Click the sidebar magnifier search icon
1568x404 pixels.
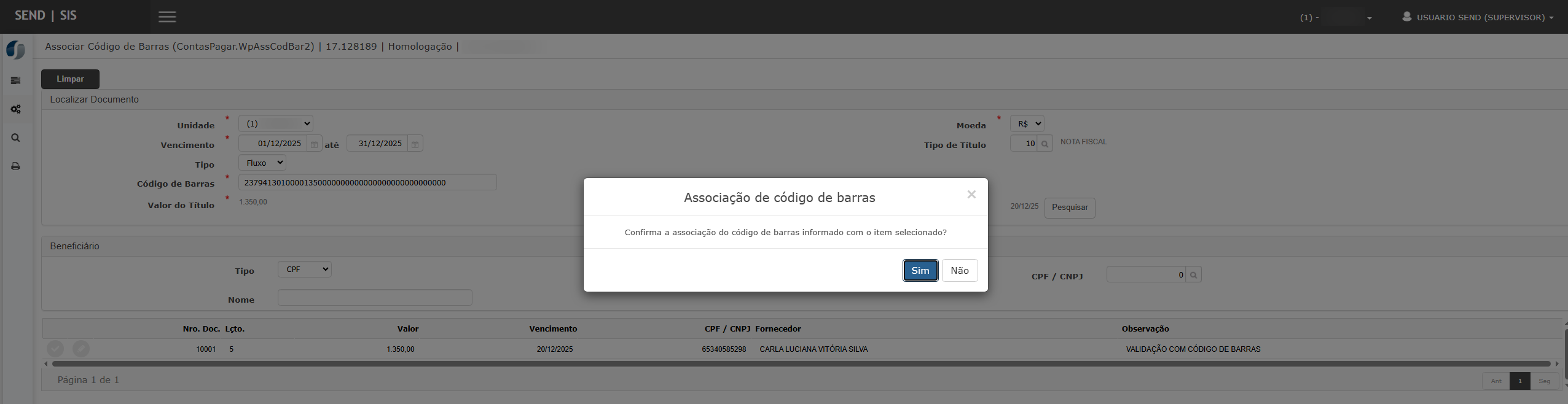(15, 138)
